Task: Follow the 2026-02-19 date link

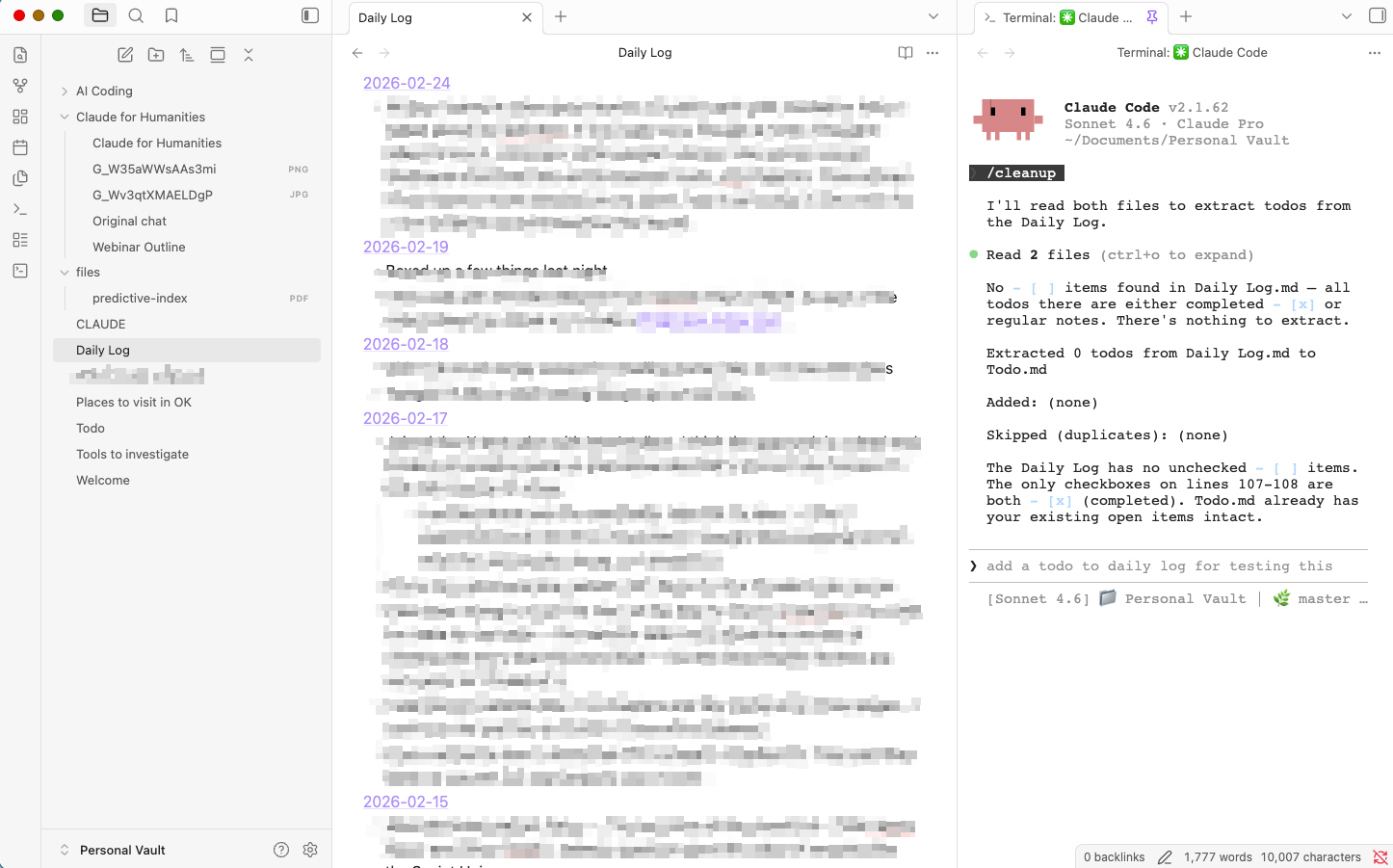Action: pyautogui.click(x=406, y=248)
